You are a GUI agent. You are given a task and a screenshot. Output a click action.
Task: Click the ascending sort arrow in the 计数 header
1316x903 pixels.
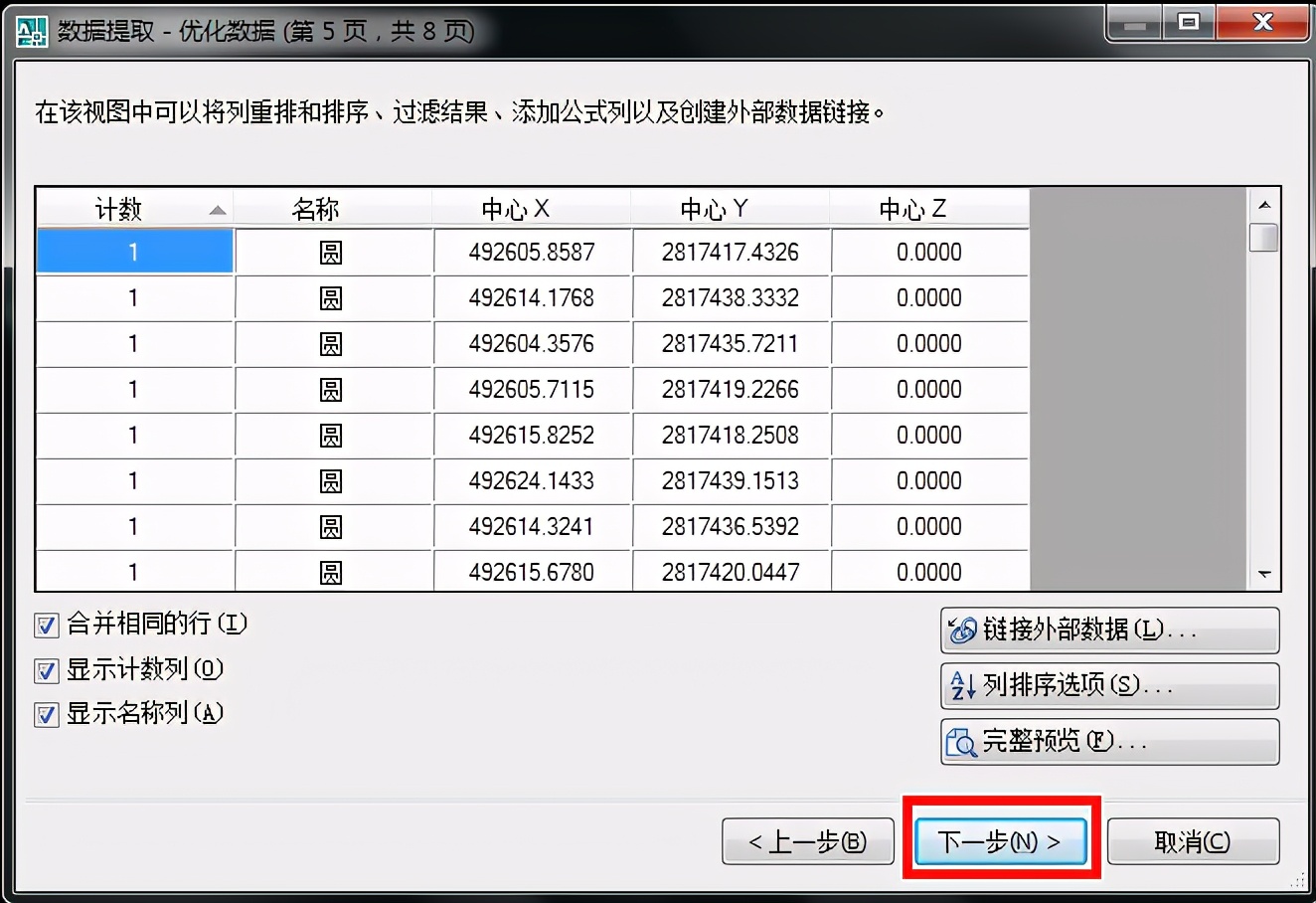(219, 208)
